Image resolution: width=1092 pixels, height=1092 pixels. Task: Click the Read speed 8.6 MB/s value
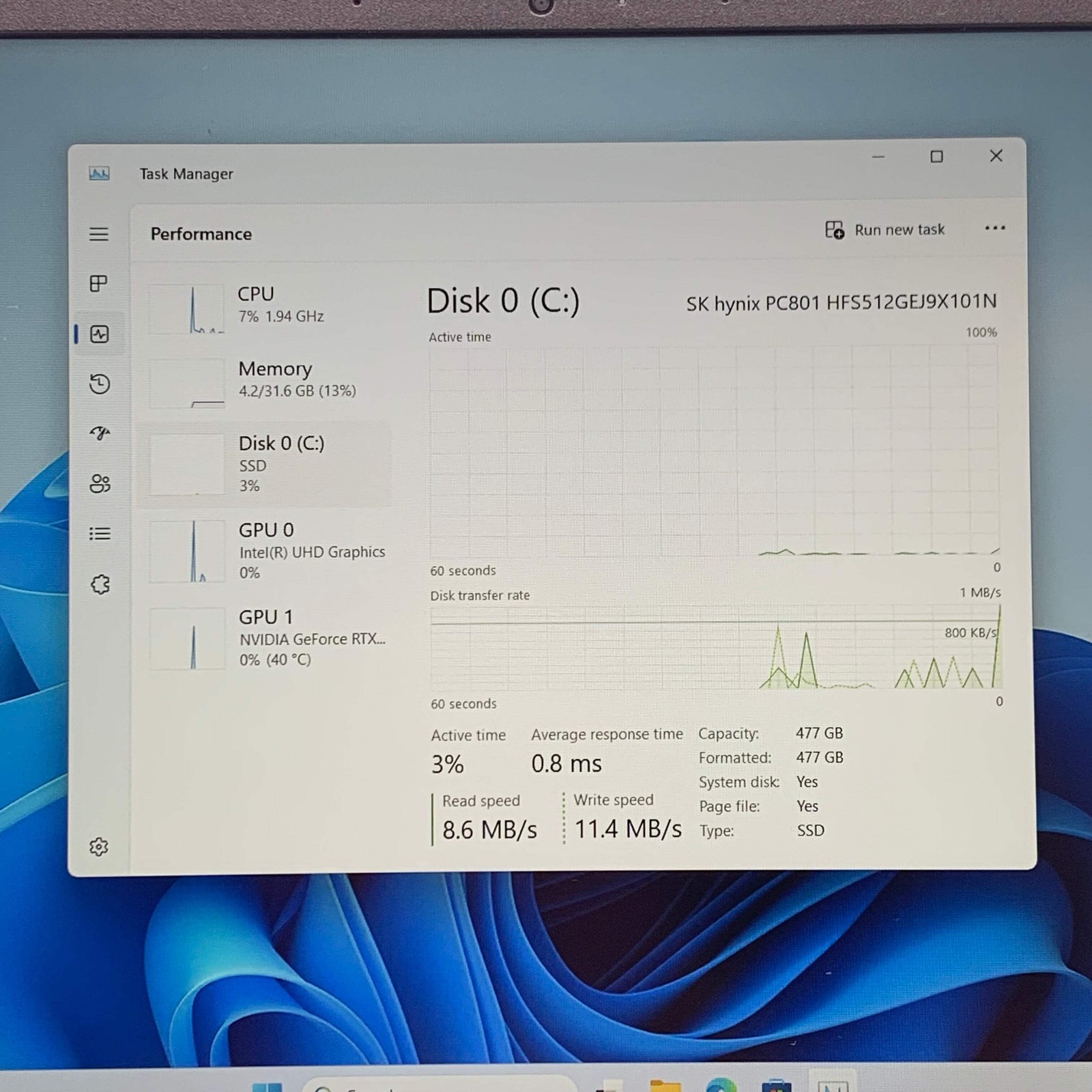[x=489, y=830]
